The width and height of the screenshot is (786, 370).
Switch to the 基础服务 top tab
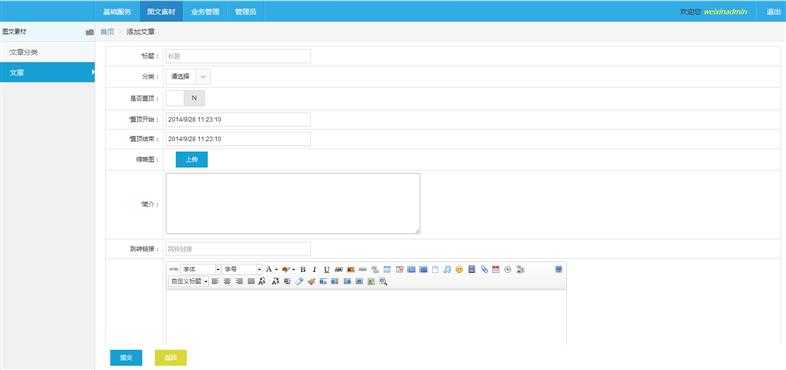click(117, 11)
